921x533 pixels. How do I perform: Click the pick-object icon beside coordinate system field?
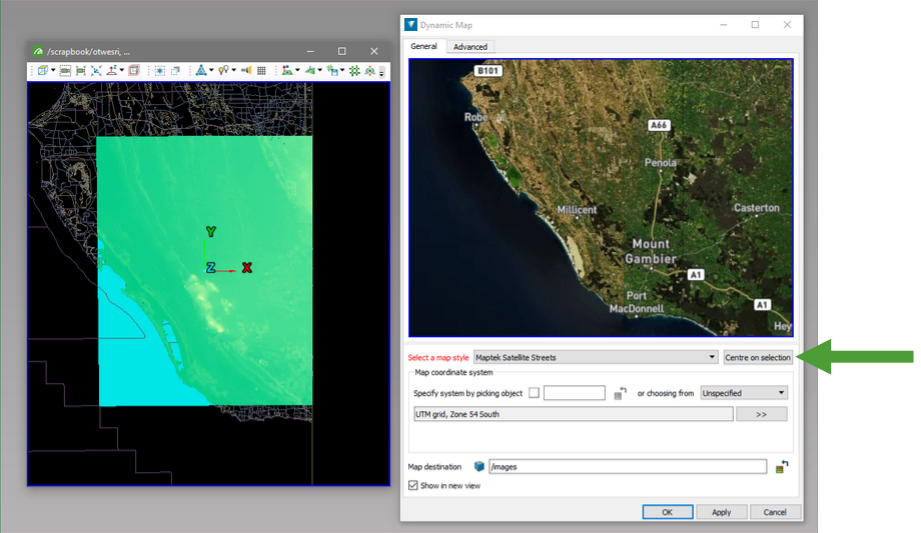tap(620, 393)
